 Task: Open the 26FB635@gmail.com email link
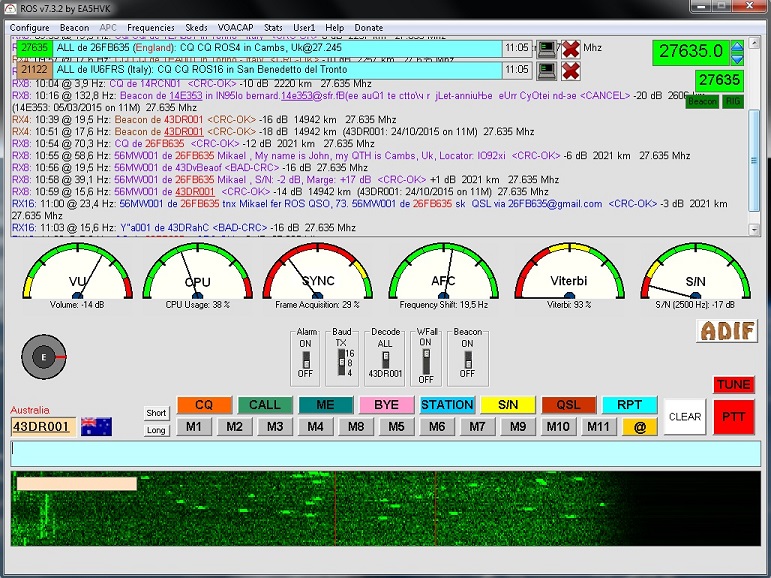[x=555, y=204]
